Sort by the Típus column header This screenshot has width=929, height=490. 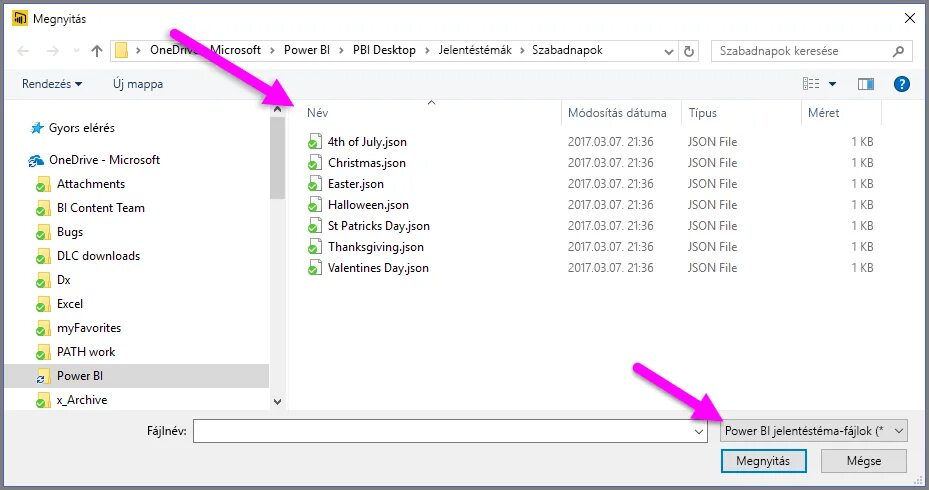[702, 113]
